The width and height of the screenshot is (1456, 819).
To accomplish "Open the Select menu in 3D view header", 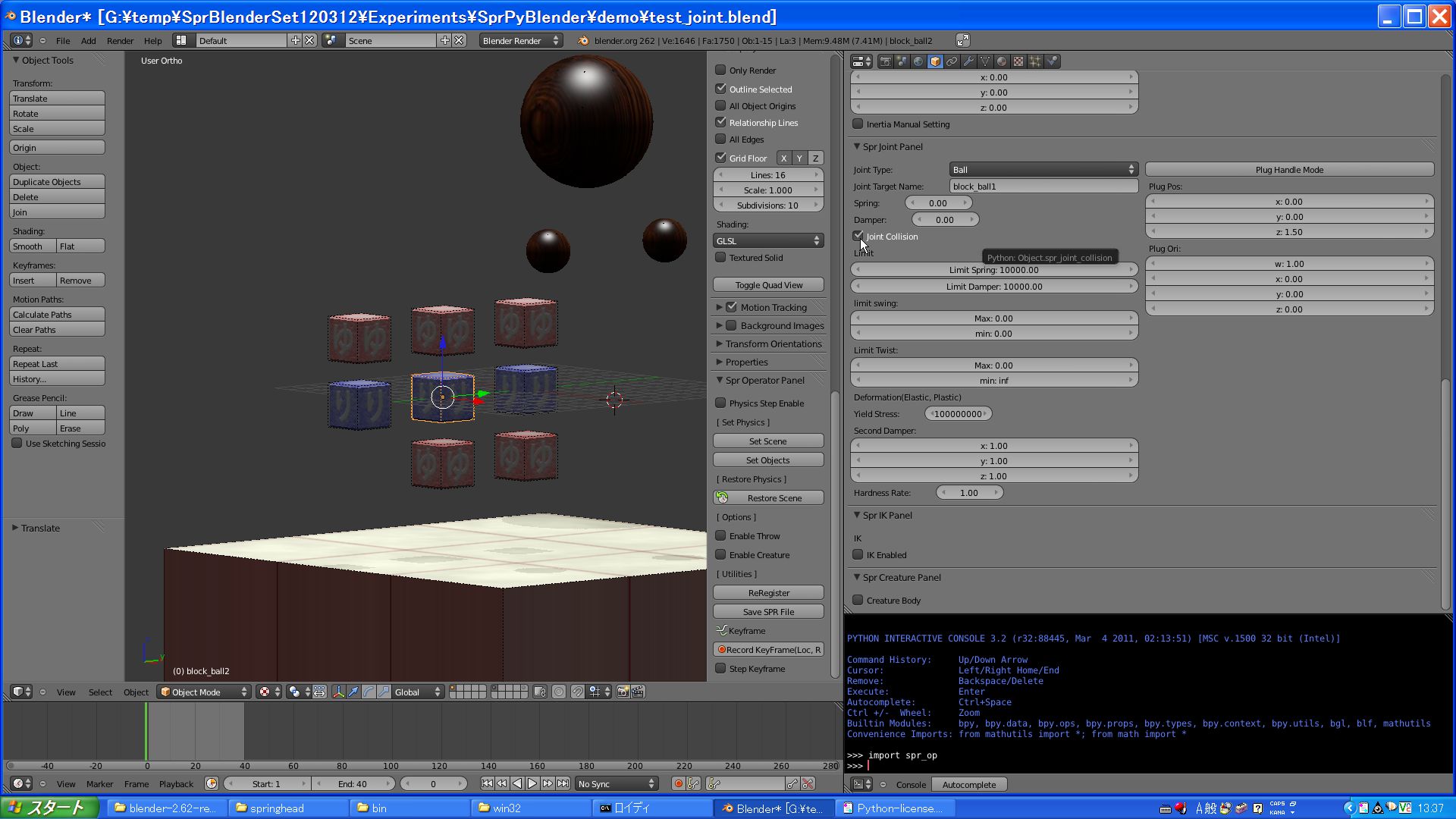I will 100,692.
